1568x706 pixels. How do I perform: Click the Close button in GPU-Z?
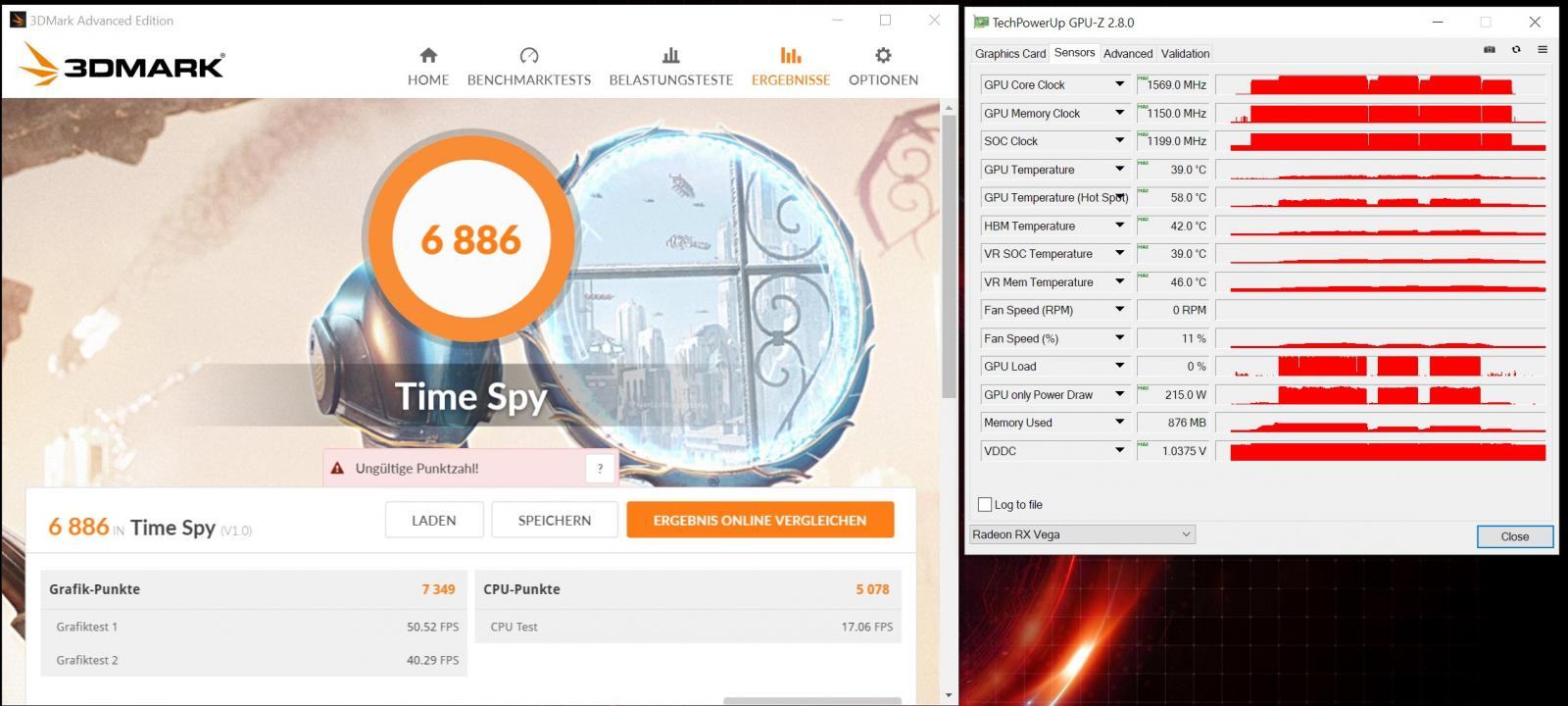coord(1515,536)
